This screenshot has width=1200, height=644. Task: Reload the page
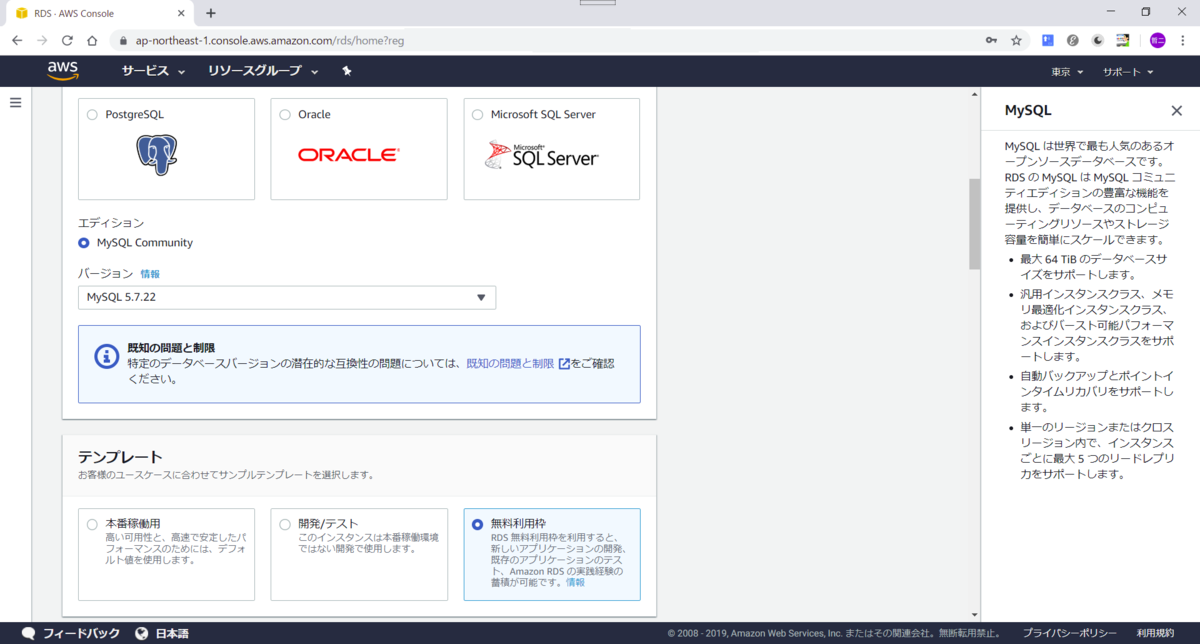pos(67,41)
